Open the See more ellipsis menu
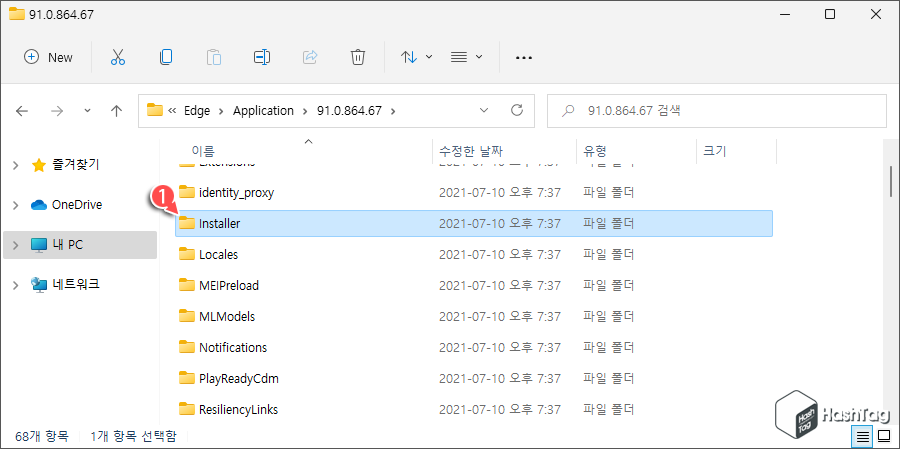Viewport: 900px width, 449px height. pos(524,57)
